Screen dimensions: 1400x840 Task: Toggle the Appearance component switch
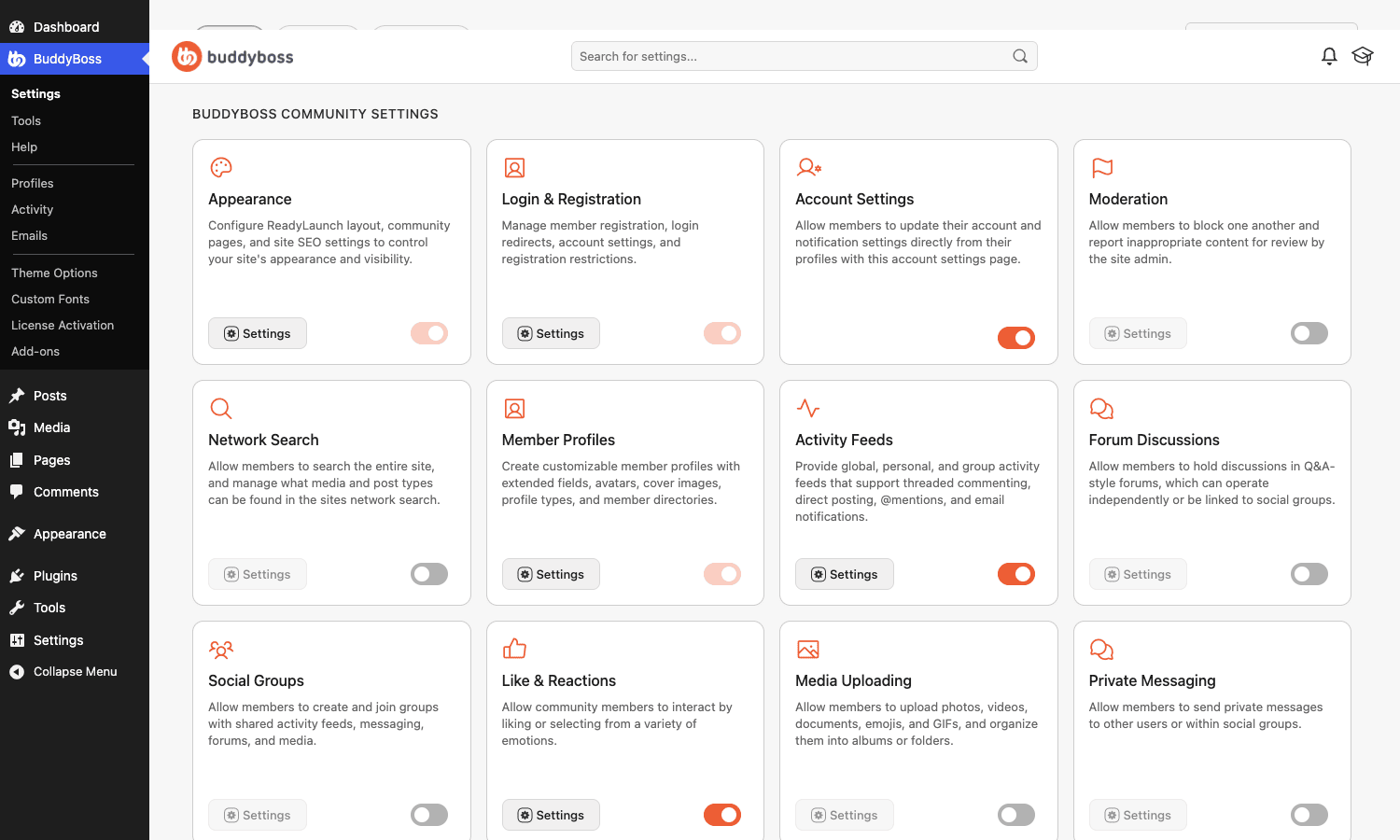429,333
